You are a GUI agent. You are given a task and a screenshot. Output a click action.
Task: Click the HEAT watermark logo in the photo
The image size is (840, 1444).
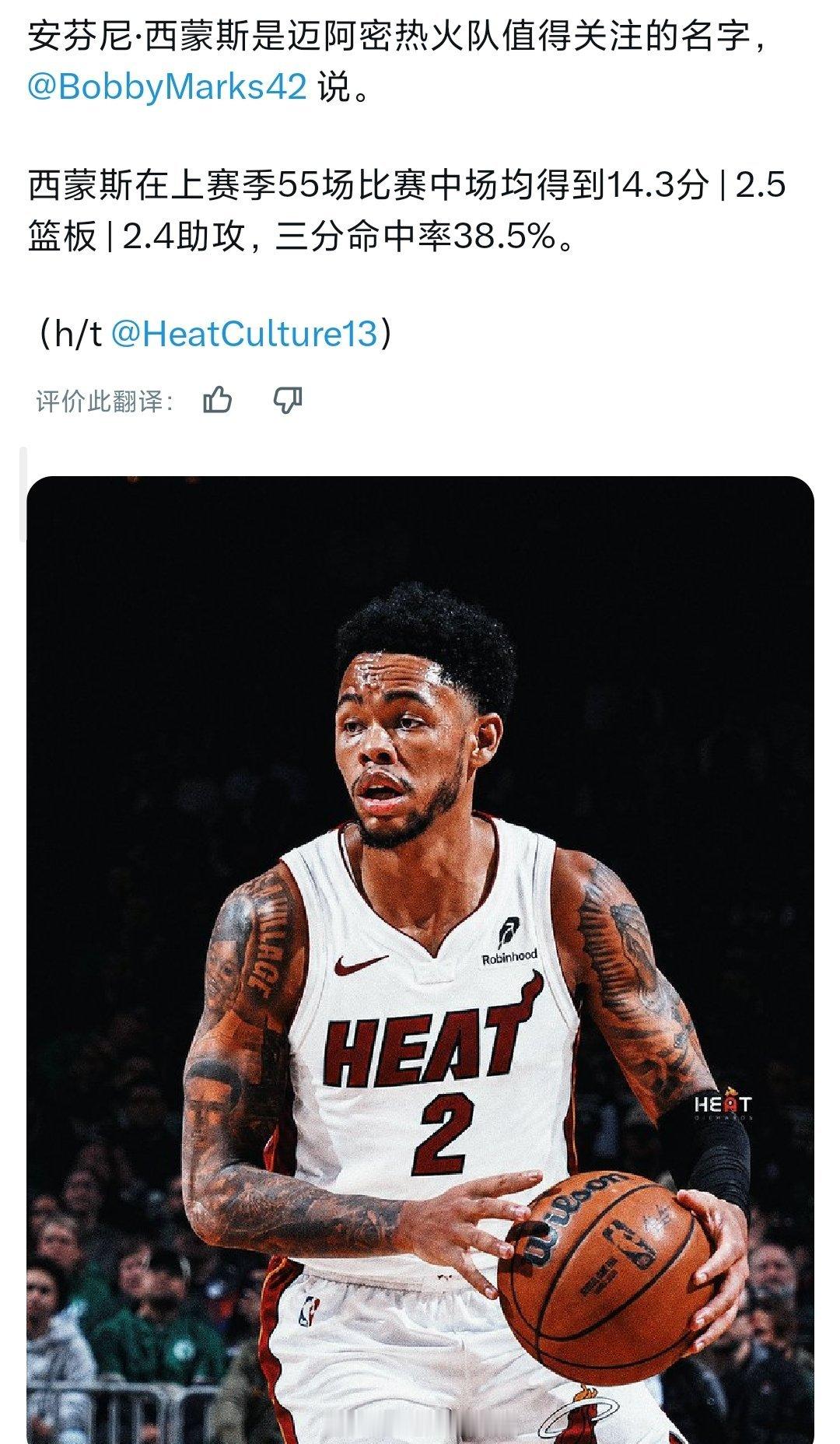pyautogui.click(x=723, y=1107)
